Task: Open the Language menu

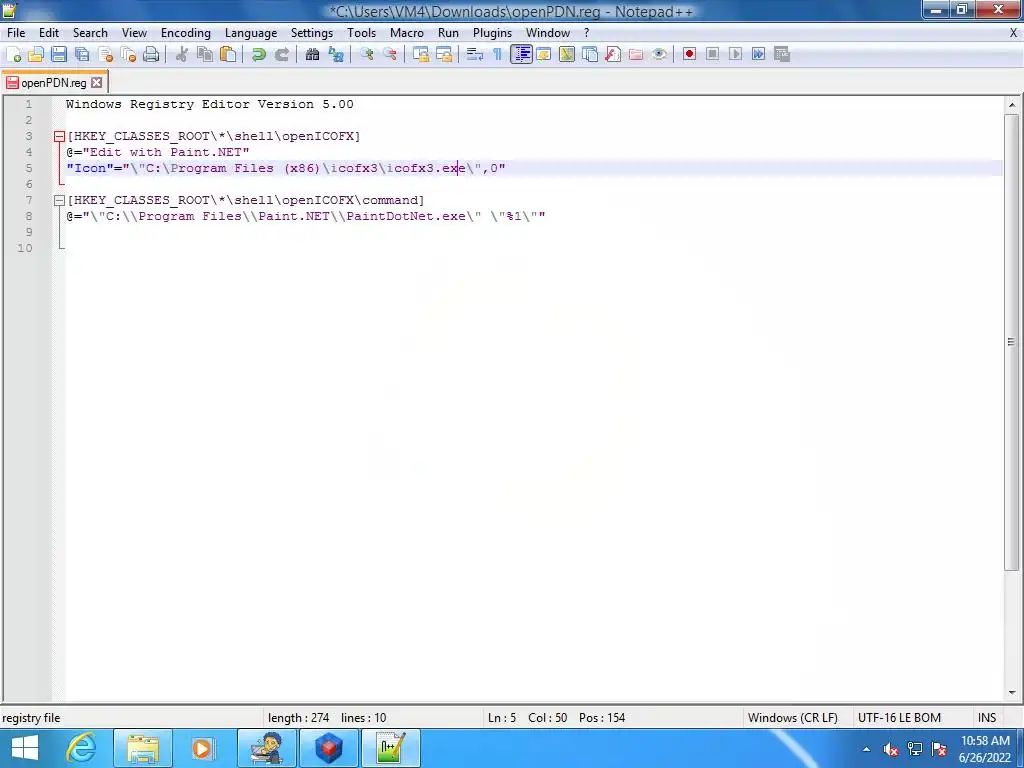Action: pos(251,33)
